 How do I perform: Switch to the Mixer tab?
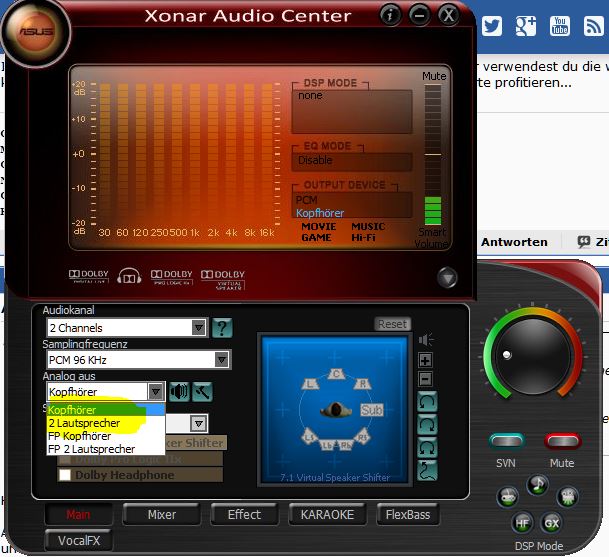point(162,514)
